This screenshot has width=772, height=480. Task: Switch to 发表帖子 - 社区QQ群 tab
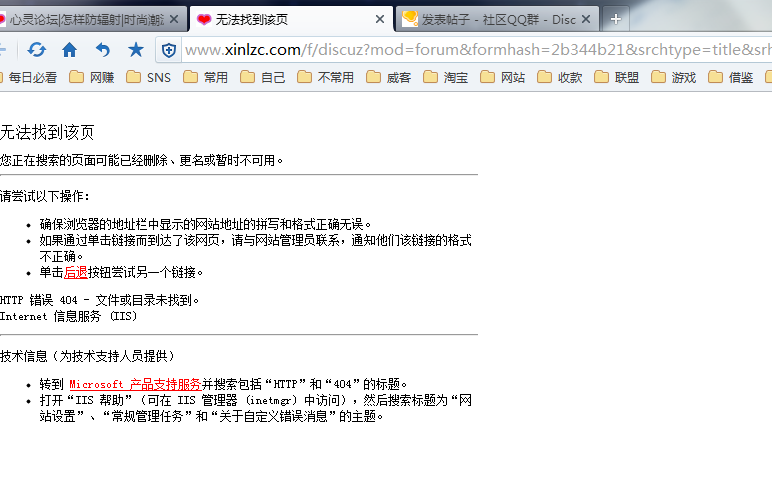pyautogui.click(x=497, y=19)
